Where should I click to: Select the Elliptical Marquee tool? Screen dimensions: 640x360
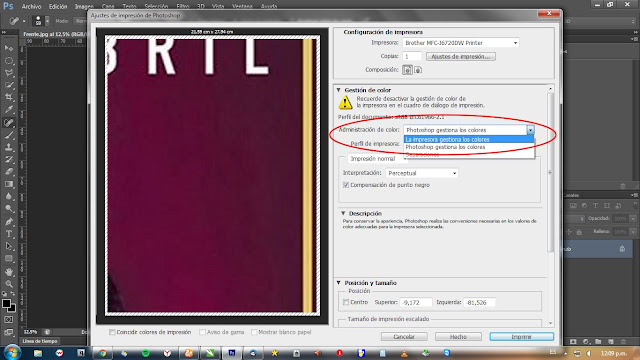9,61
